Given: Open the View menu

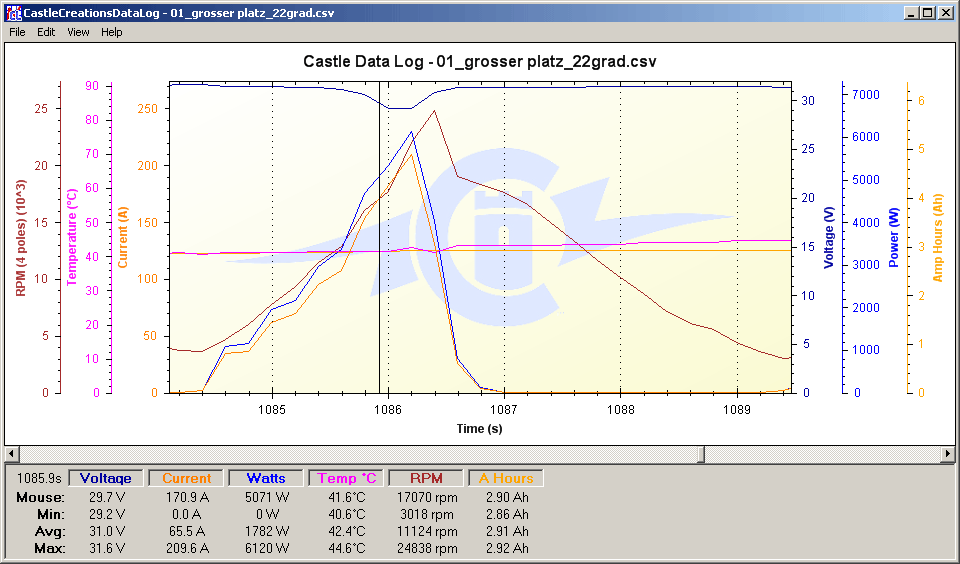Looking at the screenshot, I should [78, 32].
